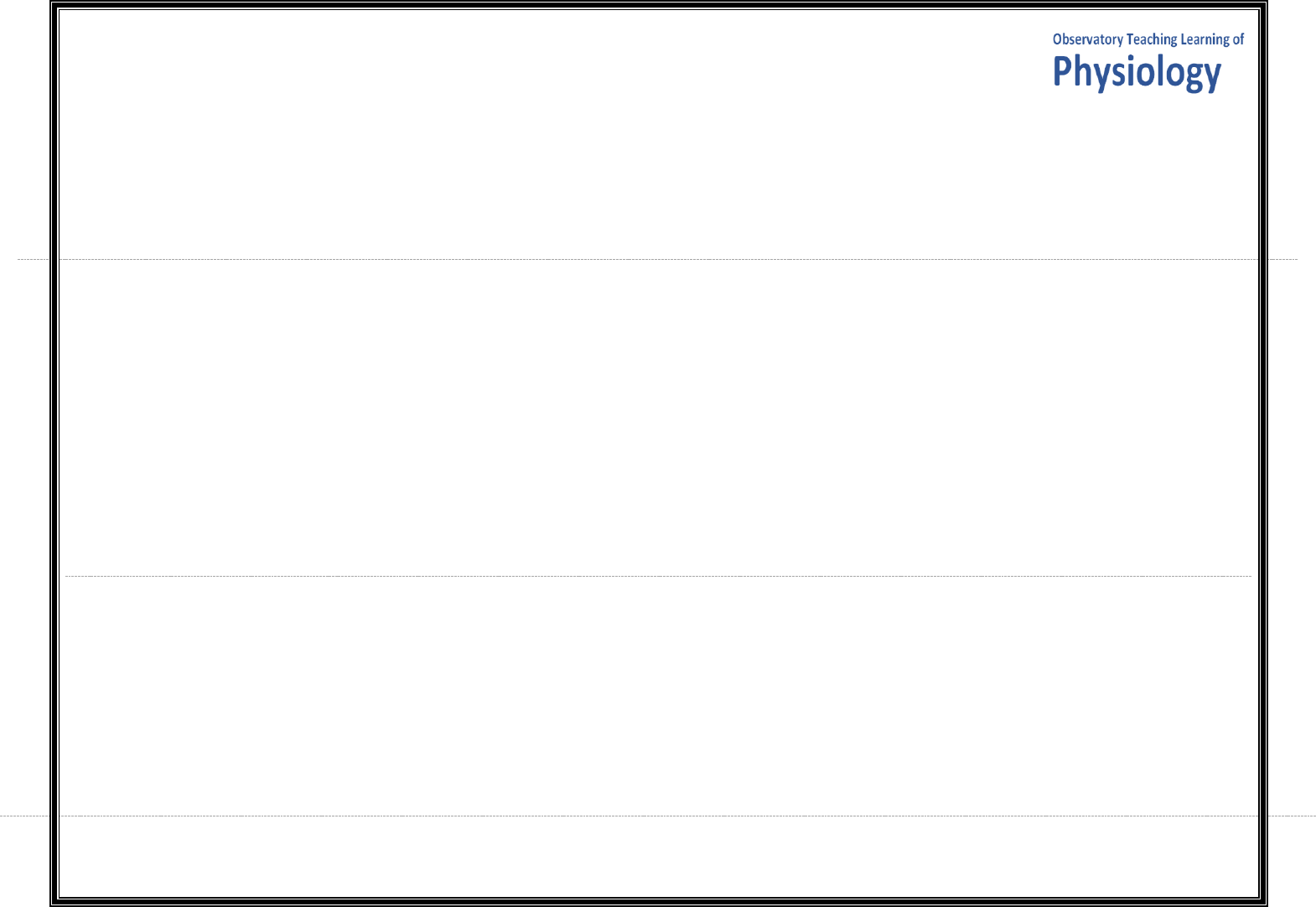Click the left edge of the page border
The image size is (1316, 907).
[54, 453]
